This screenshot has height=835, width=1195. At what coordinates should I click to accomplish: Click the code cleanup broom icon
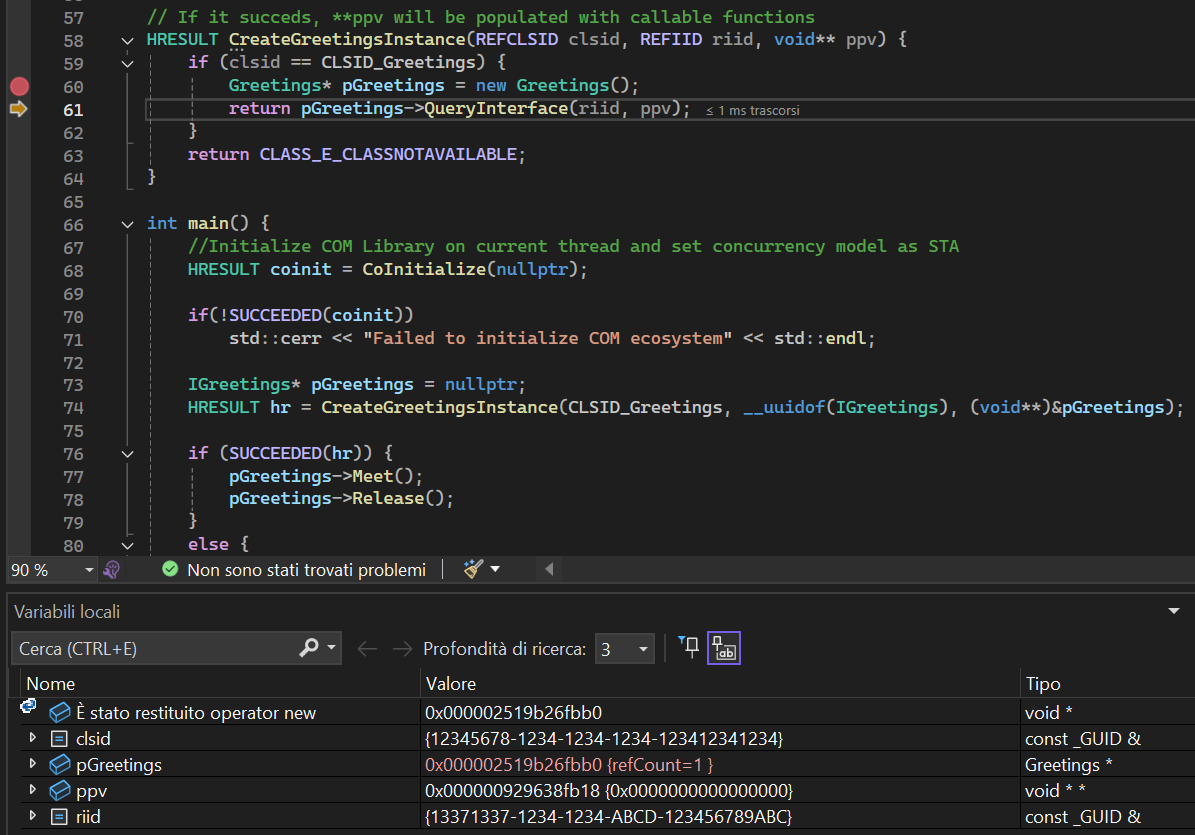[473, 569]
